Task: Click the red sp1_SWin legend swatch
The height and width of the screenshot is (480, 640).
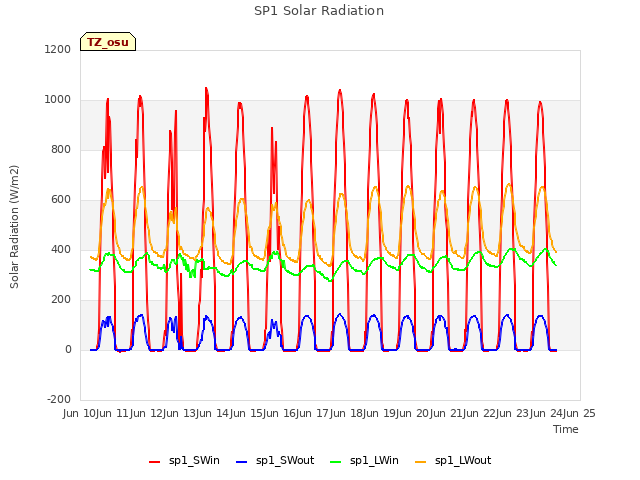Action: 155,462
